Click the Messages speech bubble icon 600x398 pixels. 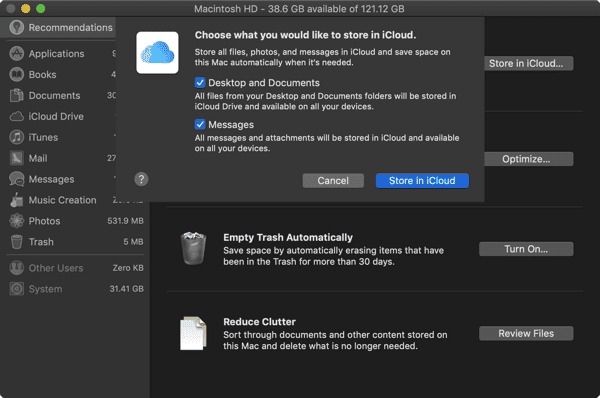[16, 179]
